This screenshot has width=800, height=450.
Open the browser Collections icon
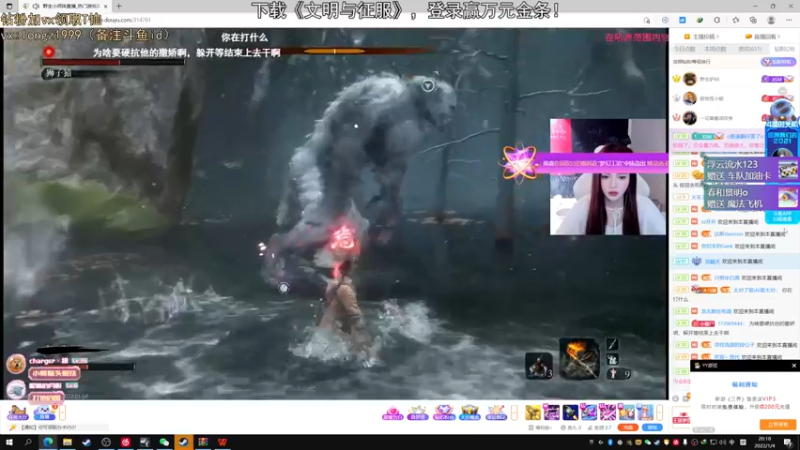pyautogui.click(x=753, y=20)
